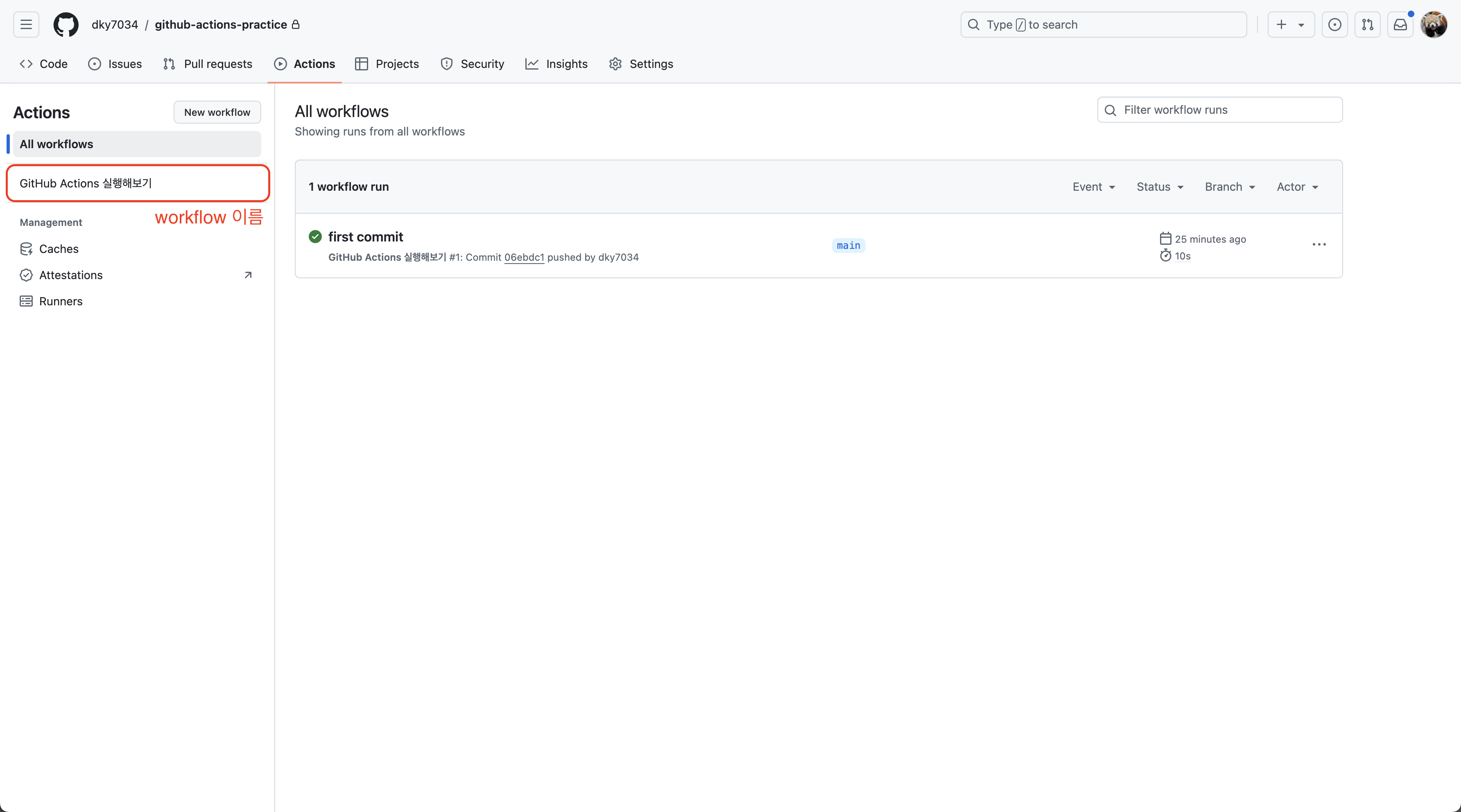Click the Filter workflow runs field
1461x812 pixels.
pyautogui.click(x=1219, y=110)
